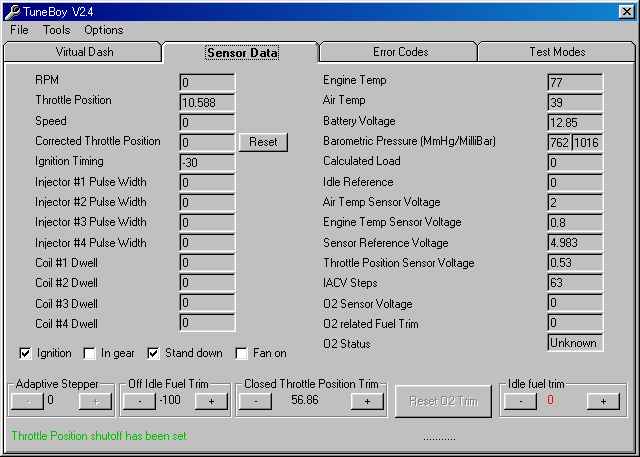Toggle the Ignition checkbox

coord(25,353)
